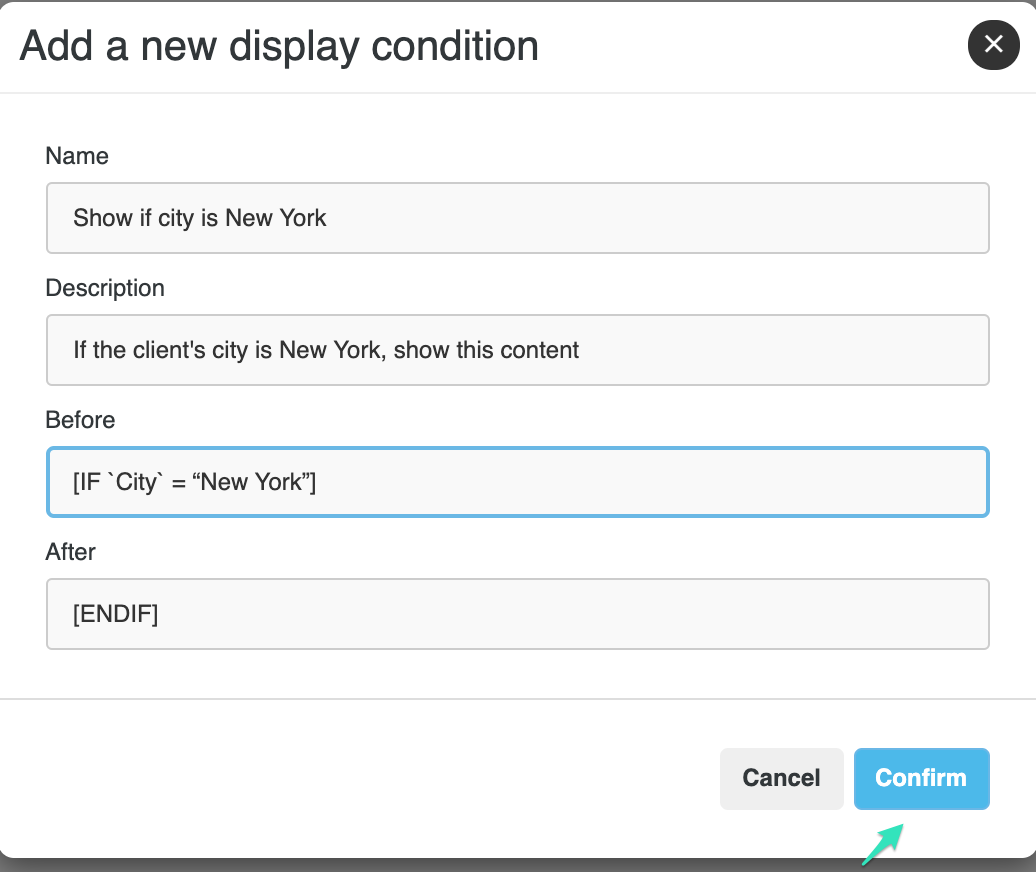Click the Name field label
Screen dimensions: 1036x872
click(77, 156)
